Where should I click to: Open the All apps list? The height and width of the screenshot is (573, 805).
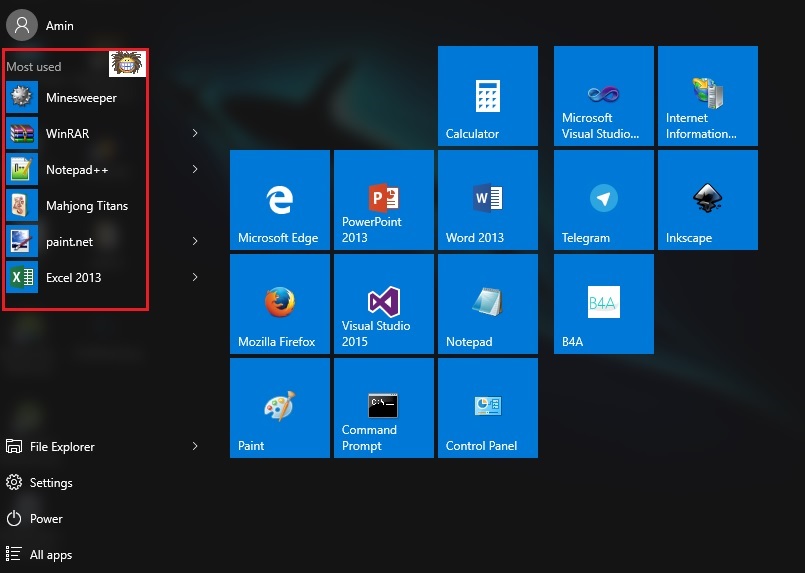point(50,554)
